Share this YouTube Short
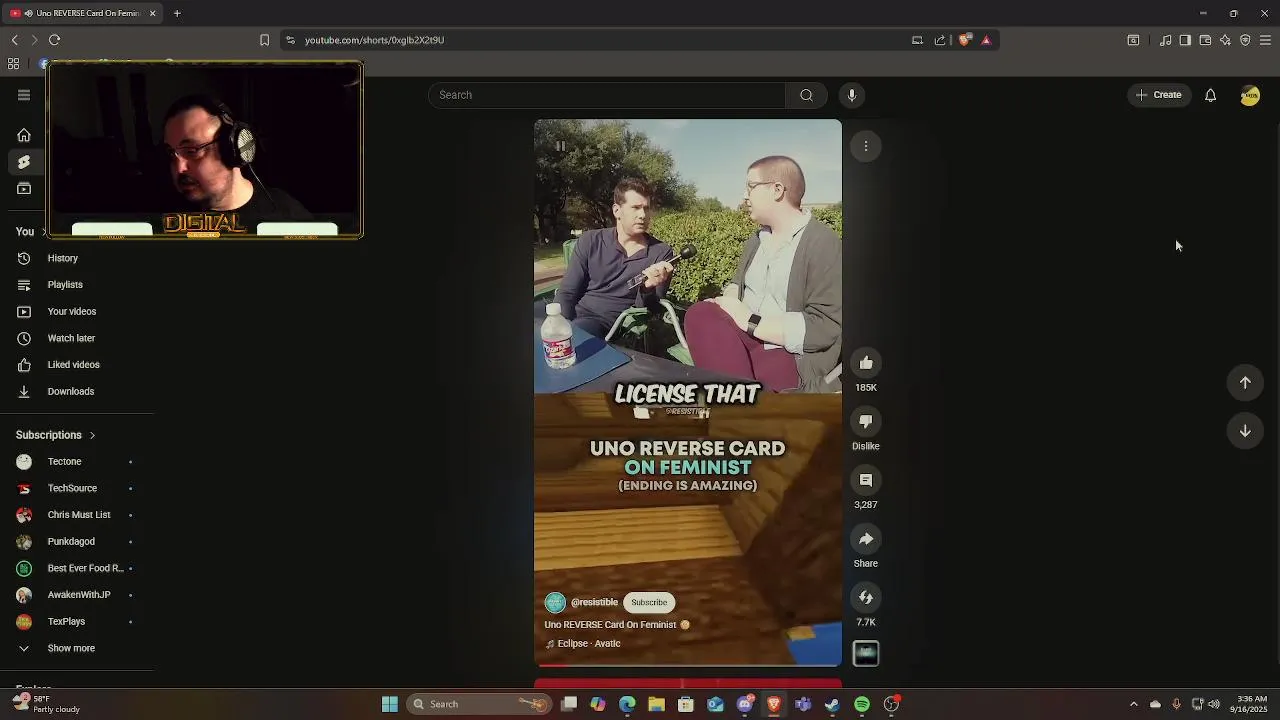This screenshot has width=1280, height=720. coord(866,539)
